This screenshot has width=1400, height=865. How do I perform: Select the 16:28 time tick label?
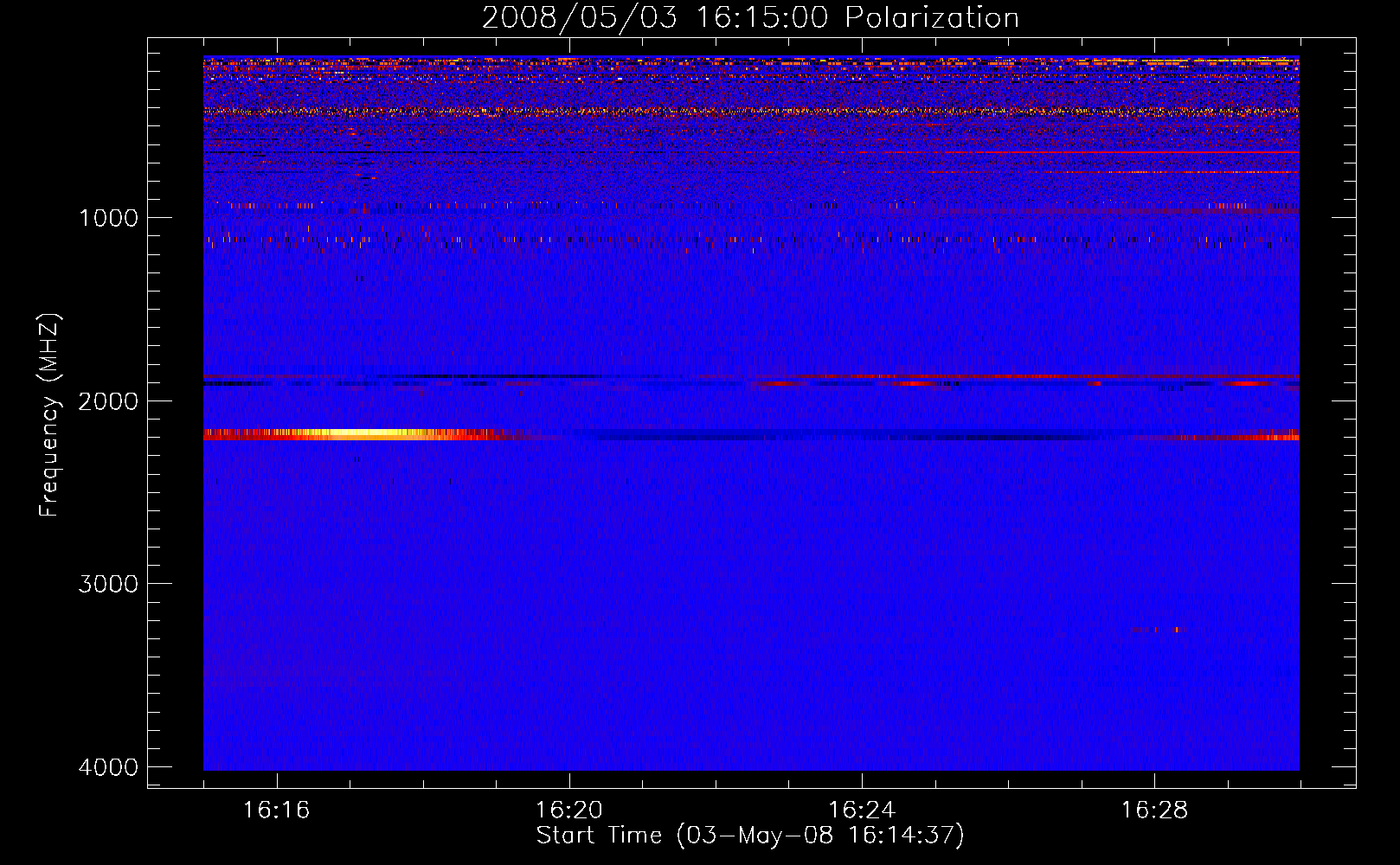(1153, 811)
